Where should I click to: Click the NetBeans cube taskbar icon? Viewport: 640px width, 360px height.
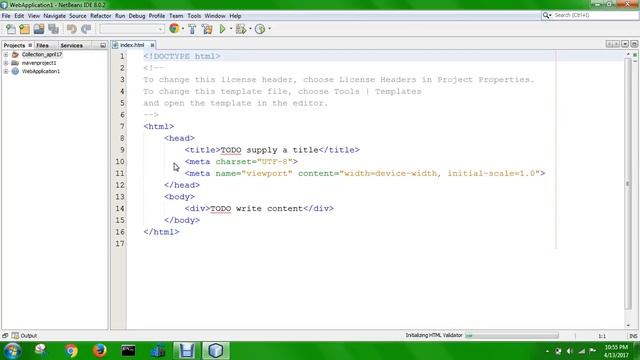(x=216, y=351)
